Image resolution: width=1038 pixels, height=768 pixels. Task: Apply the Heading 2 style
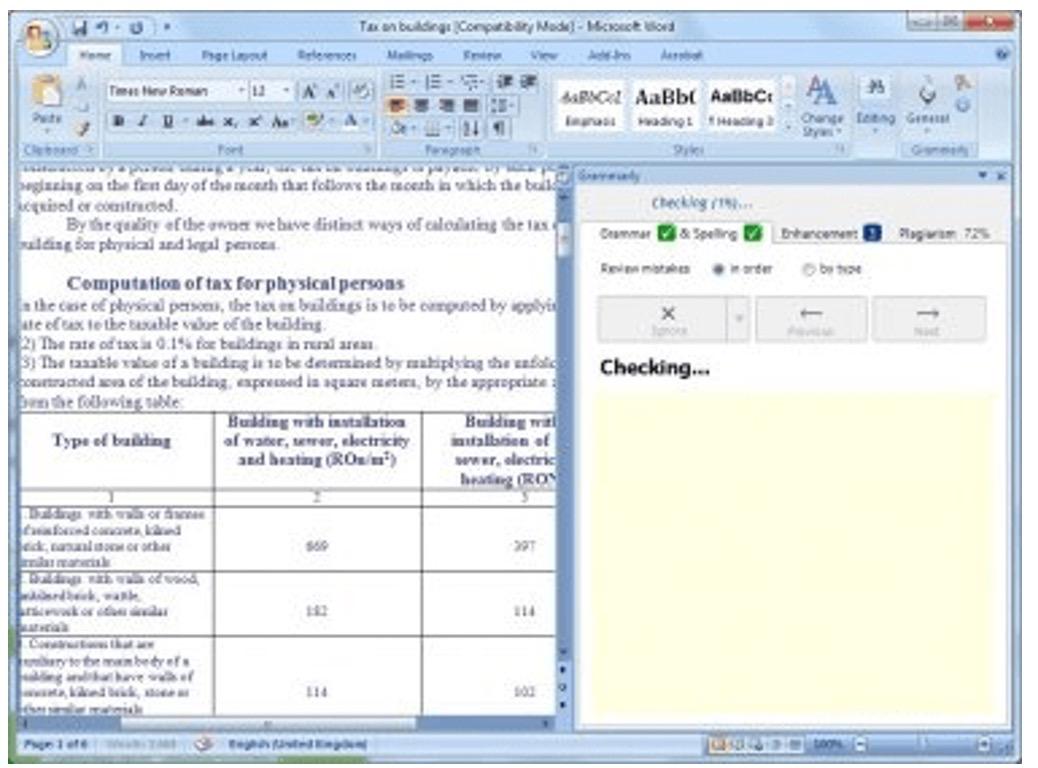tap(741, 106)
